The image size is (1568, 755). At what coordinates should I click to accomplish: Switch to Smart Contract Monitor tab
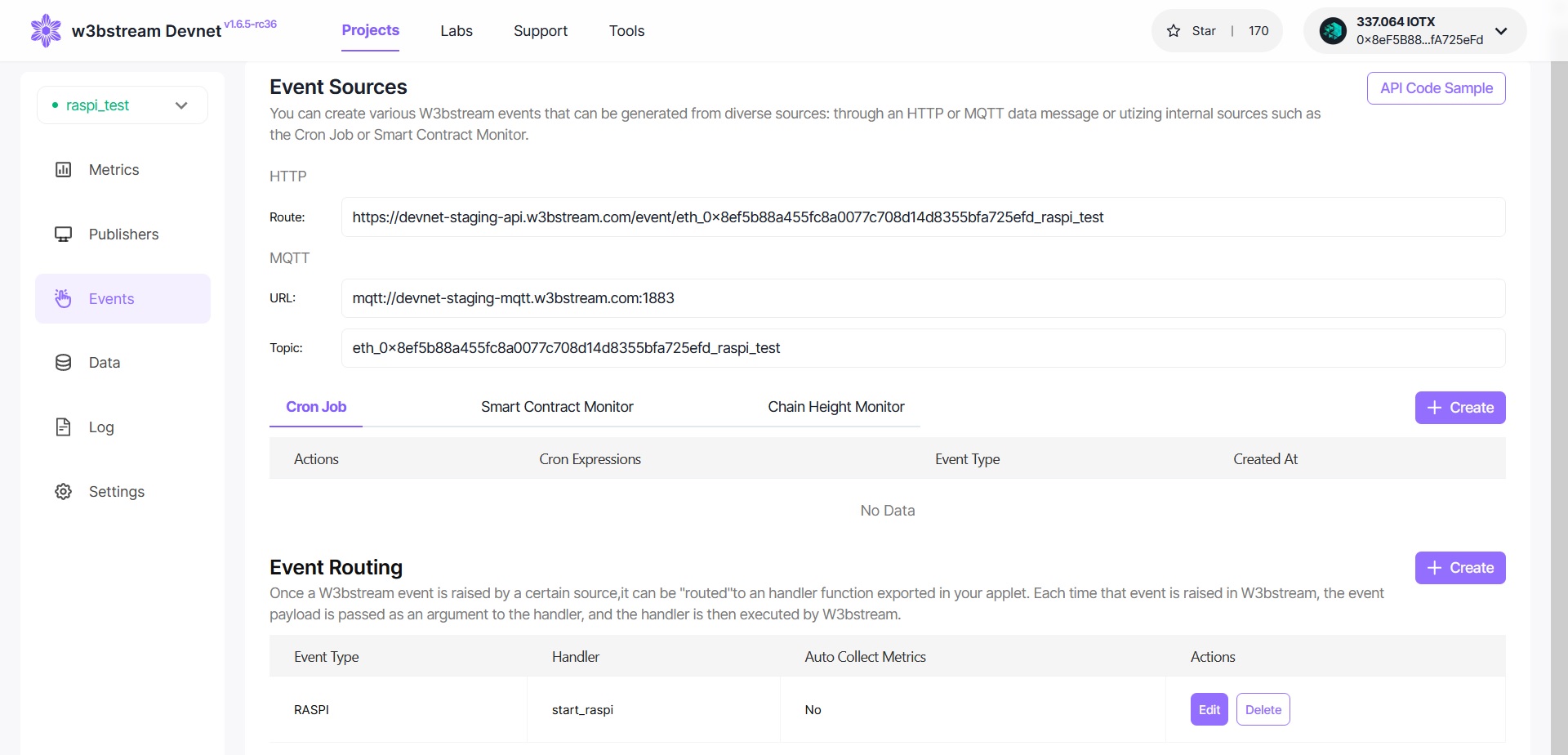(x=557, y=407)
